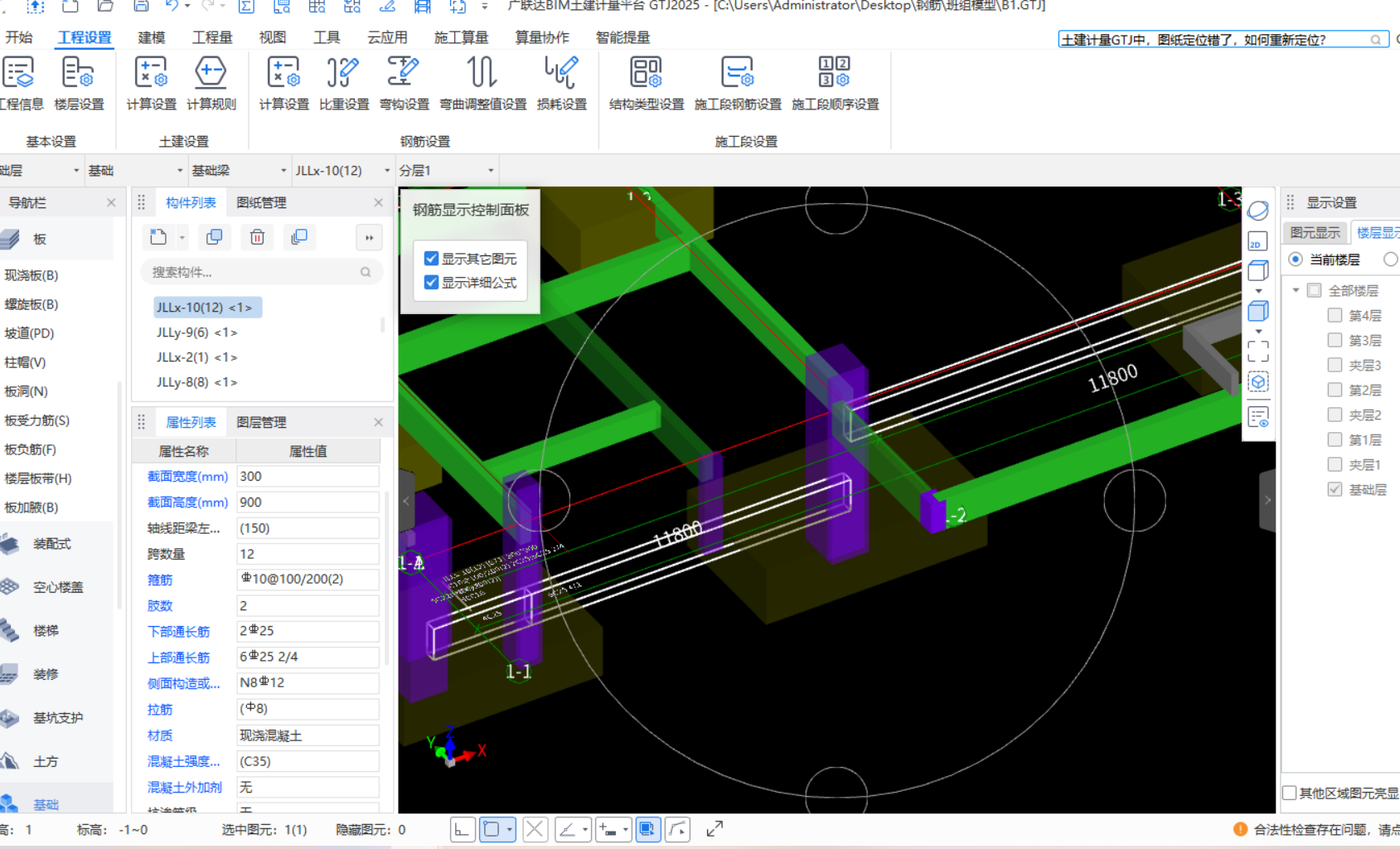
Task: Open 损耗设置 settings
Action: point(561,83)
